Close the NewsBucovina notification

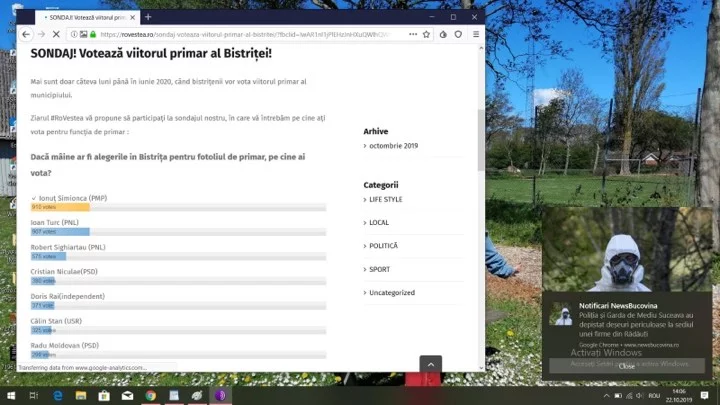(x=626, y=366)
